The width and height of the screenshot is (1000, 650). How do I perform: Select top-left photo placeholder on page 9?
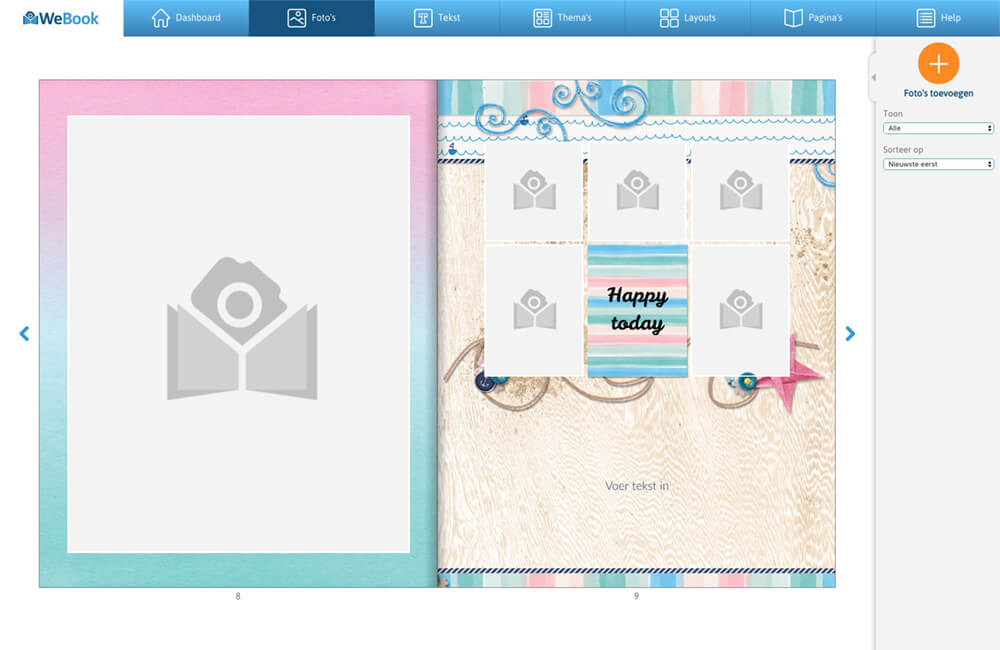click(x=534, y=191)
